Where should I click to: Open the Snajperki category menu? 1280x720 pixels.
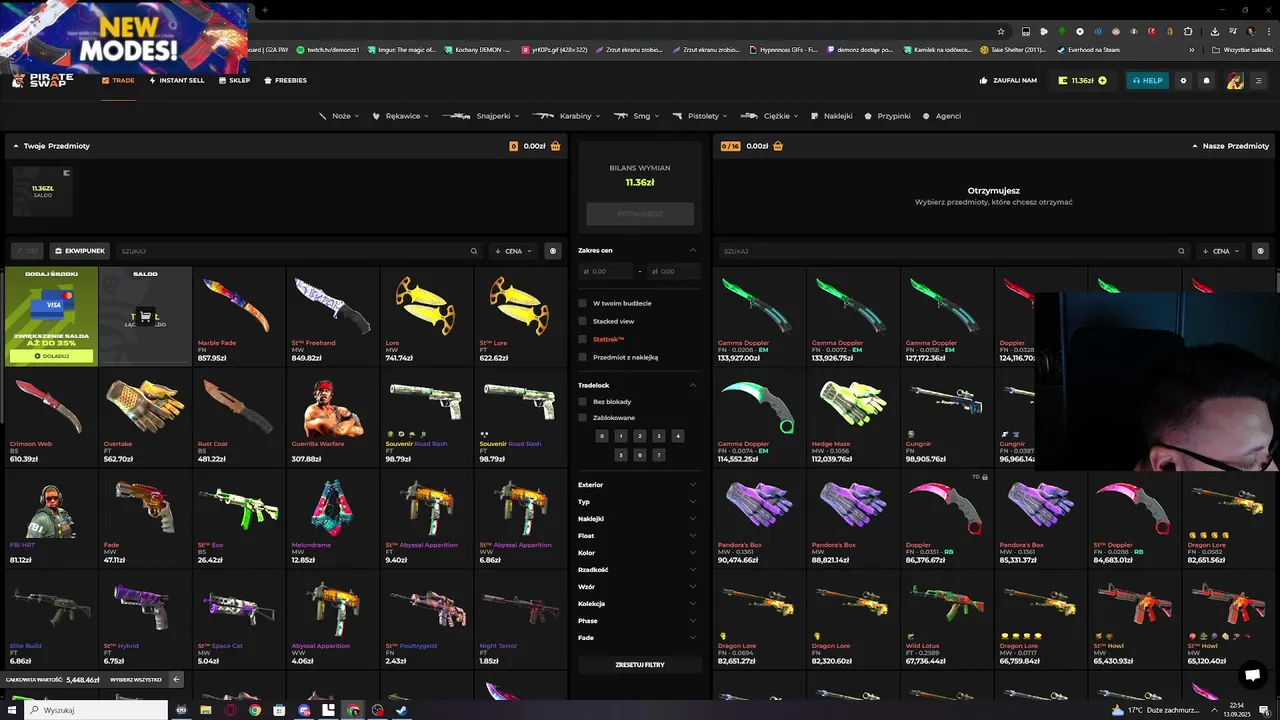click(480, 116)
